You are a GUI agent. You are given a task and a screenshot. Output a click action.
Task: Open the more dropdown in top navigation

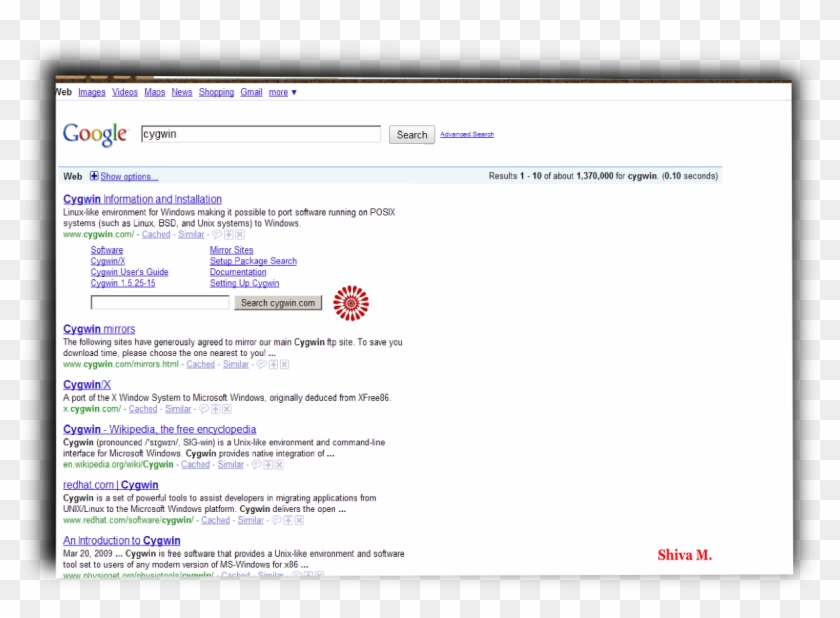pyautogui.click(x=282, y=92)
